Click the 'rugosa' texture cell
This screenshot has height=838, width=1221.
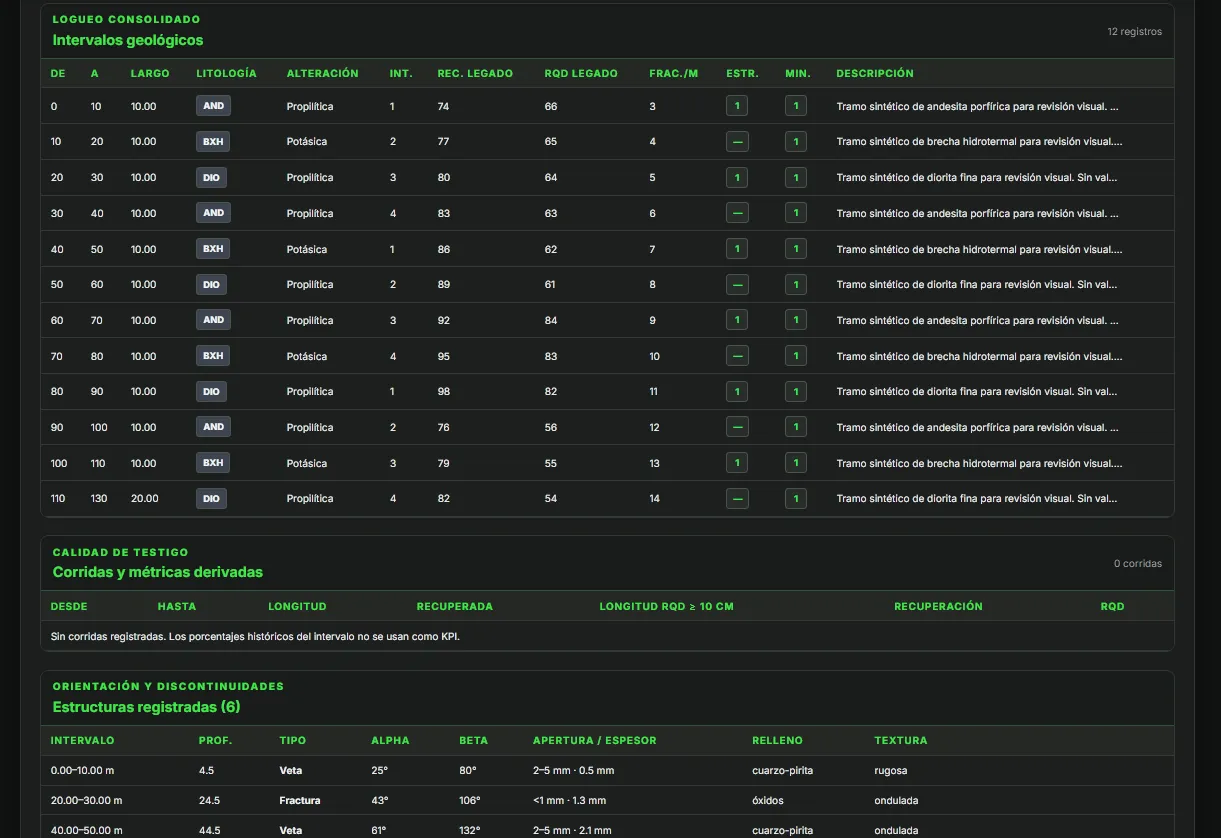pos(890,771)
